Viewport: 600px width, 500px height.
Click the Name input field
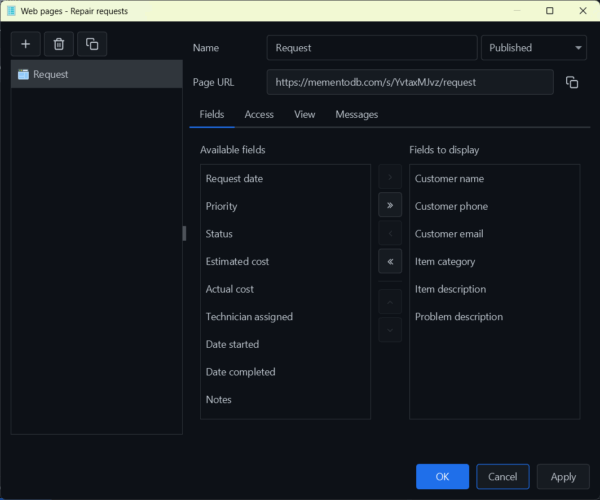pyautogui.click(x=372, y=48)
